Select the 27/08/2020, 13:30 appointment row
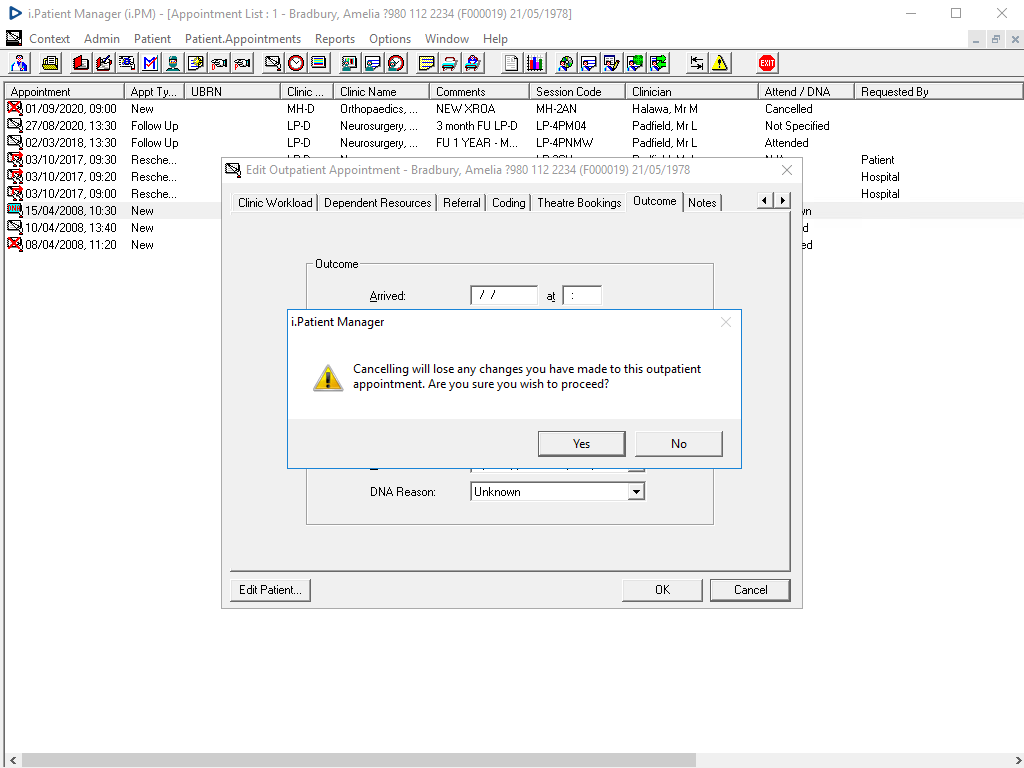The height and width of the screenshot is (768, 1024). pyautogui.click(x=514, y=126)
